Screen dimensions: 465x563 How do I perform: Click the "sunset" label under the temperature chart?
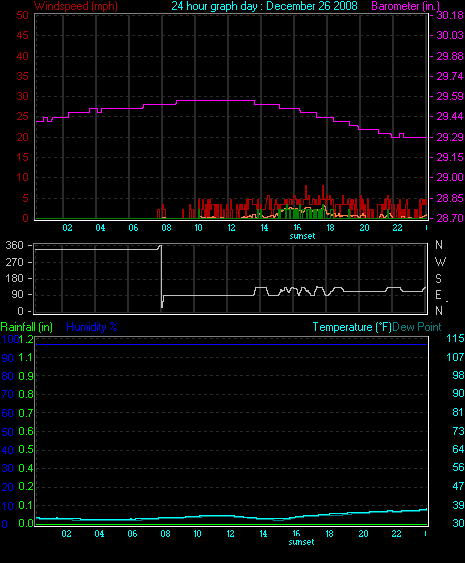301,542
